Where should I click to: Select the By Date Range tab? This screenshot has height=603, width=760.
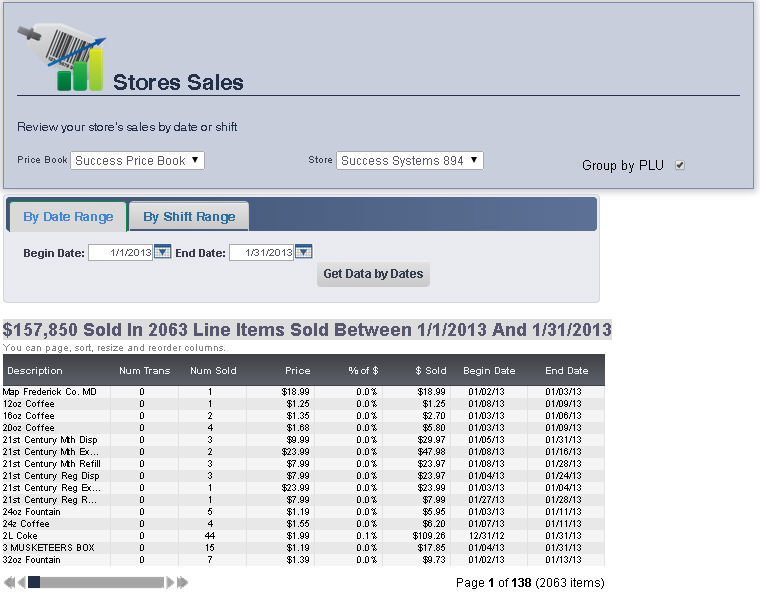(x=68, y=217)
